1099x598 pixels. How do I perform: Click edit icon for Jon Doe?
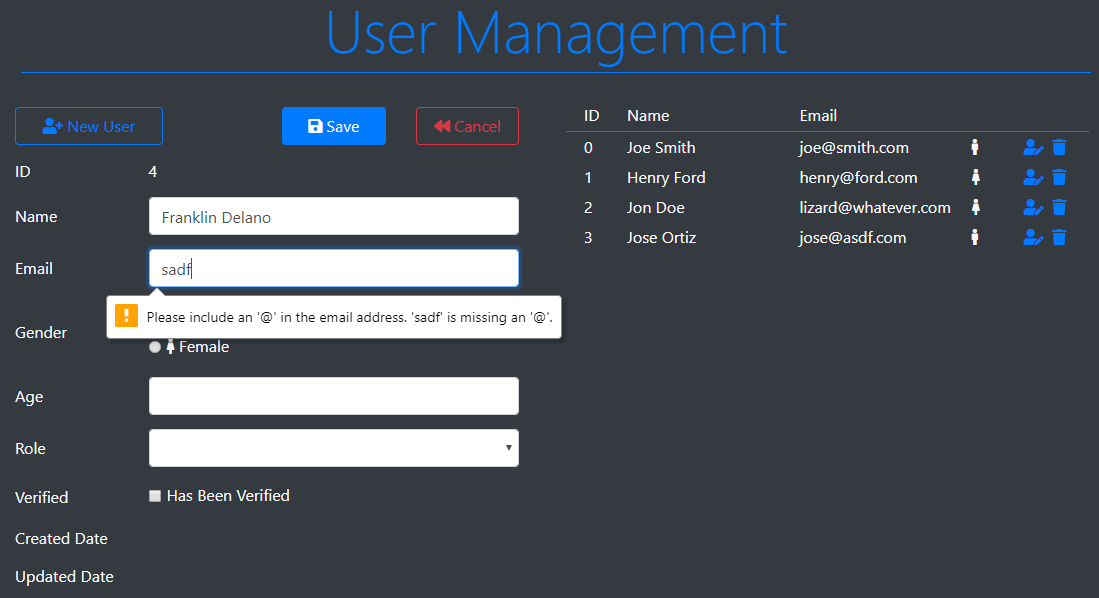[x=1033, y=208]
